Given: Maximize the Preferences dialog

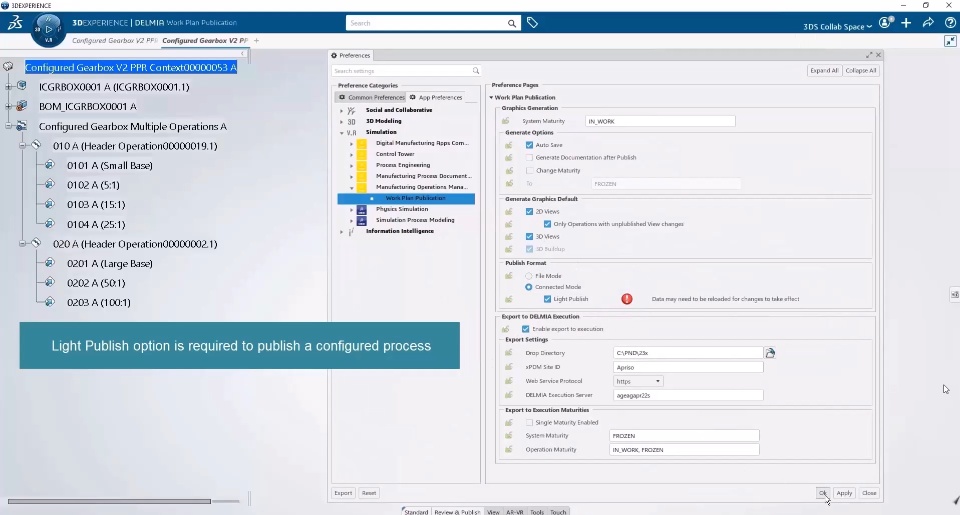Looking at the screenshot, I should 869,55.
